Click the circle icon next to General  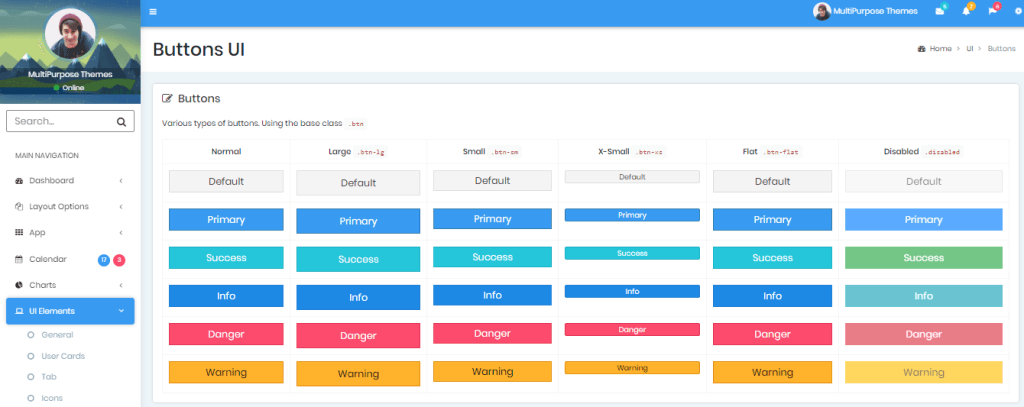click(x=31, y=335)
